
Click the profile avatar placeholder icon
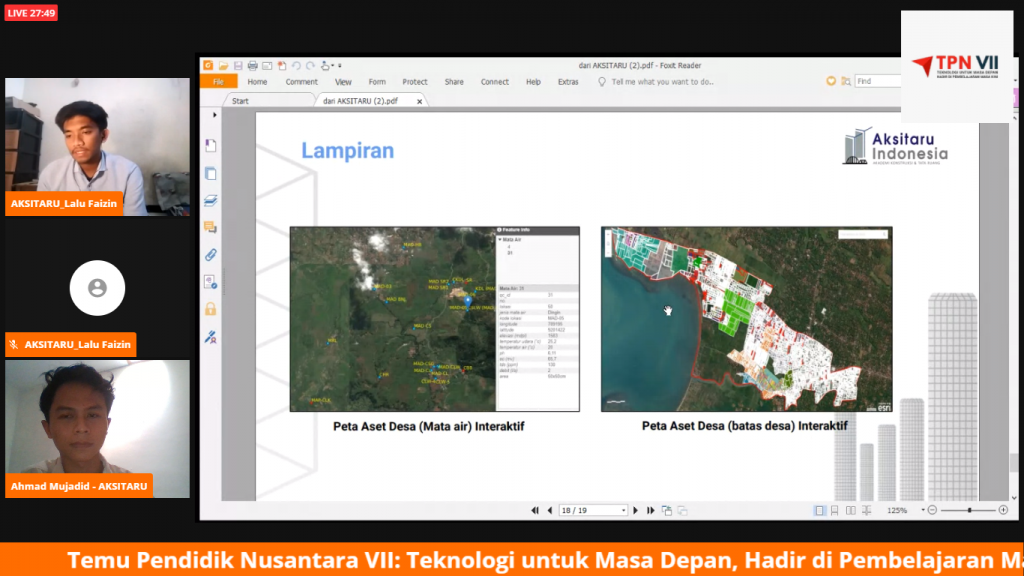point(97,288)
